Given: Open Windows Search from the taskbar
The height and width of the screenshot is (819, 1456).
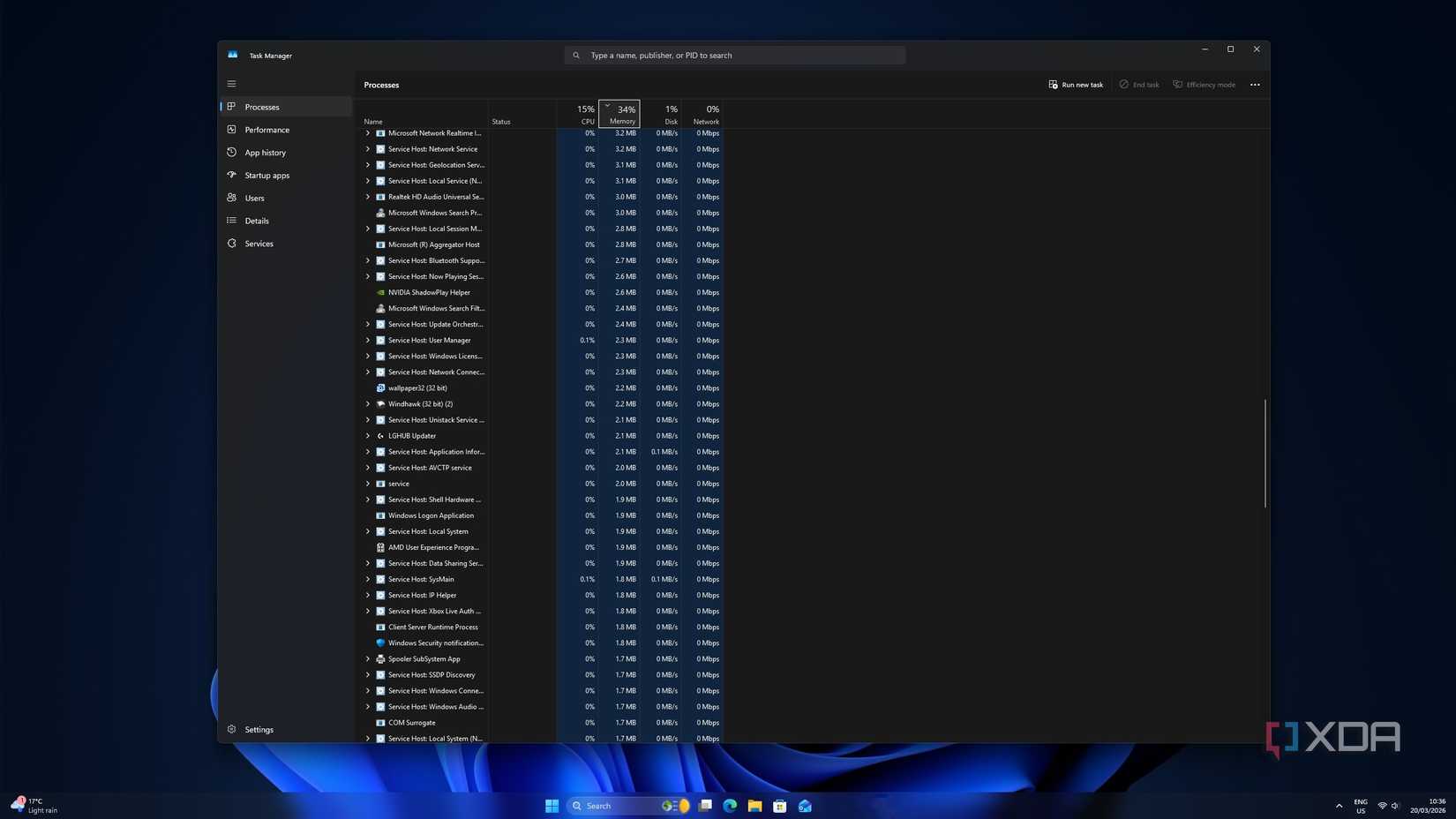Looking at the screenshot, I should click(597, 806).
